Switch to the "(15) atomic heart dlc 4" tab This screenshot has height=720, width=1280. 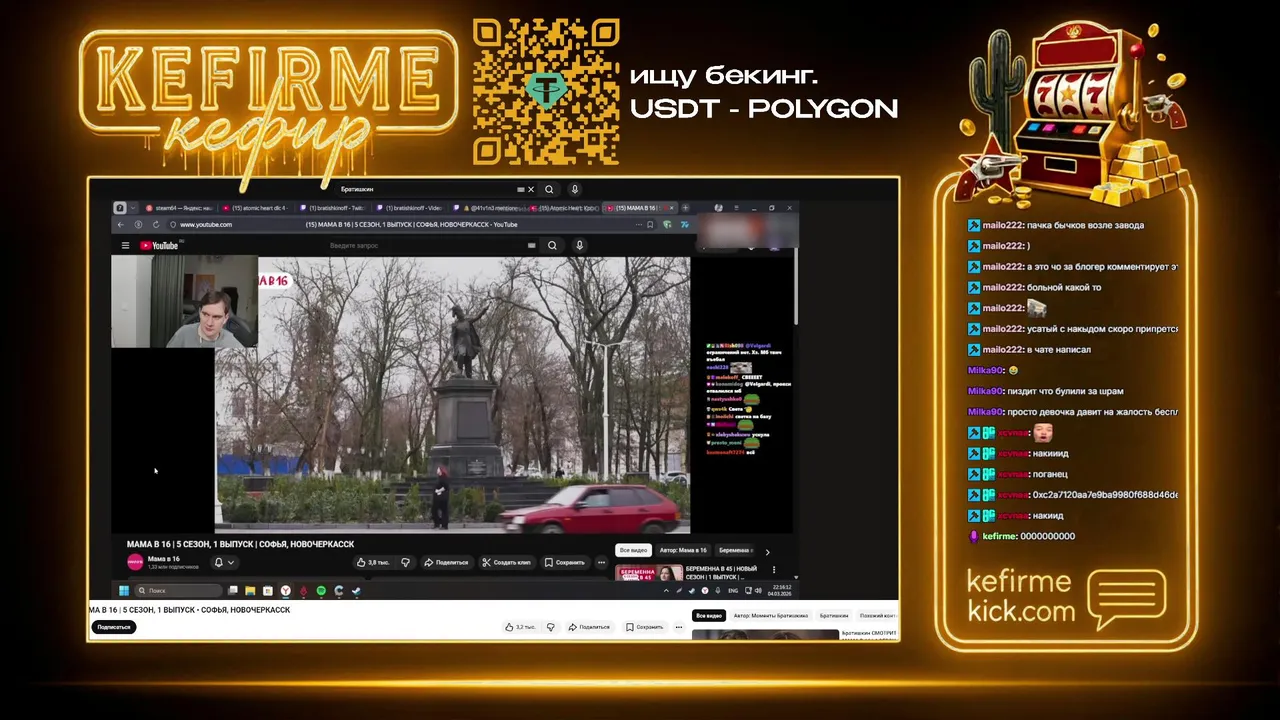257,208
